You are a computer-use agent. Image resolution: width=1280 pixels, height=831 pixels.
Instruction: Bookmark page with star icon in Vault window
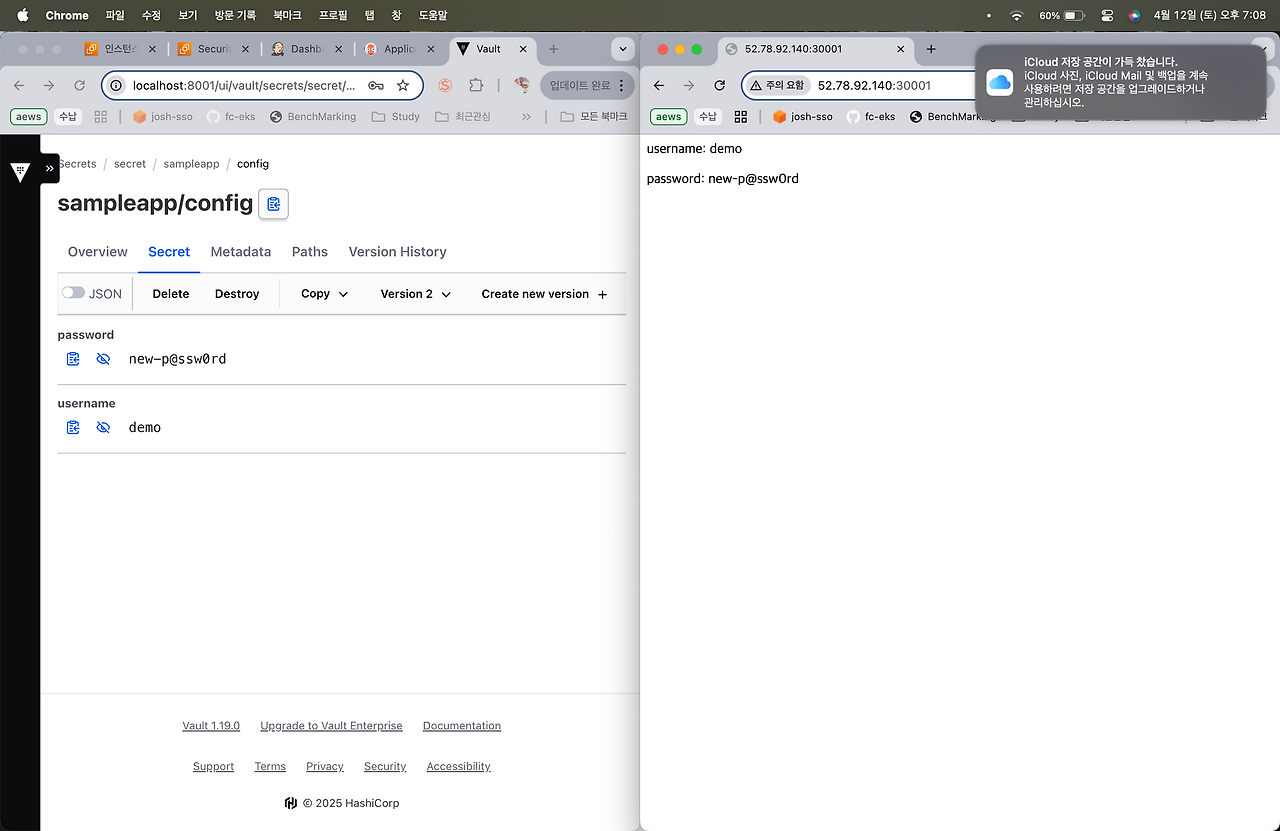tap(403, 86)
